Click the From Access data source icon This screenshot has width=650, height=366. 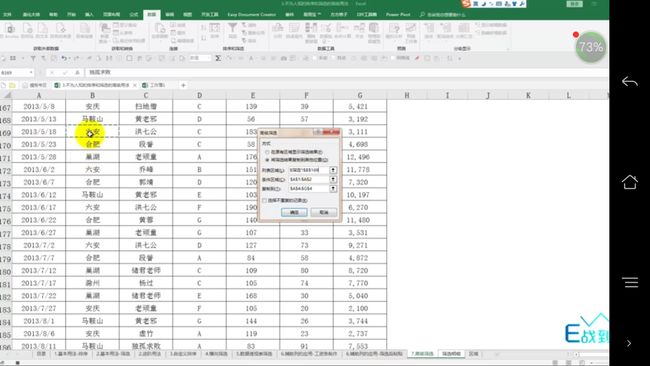[10, 29]
